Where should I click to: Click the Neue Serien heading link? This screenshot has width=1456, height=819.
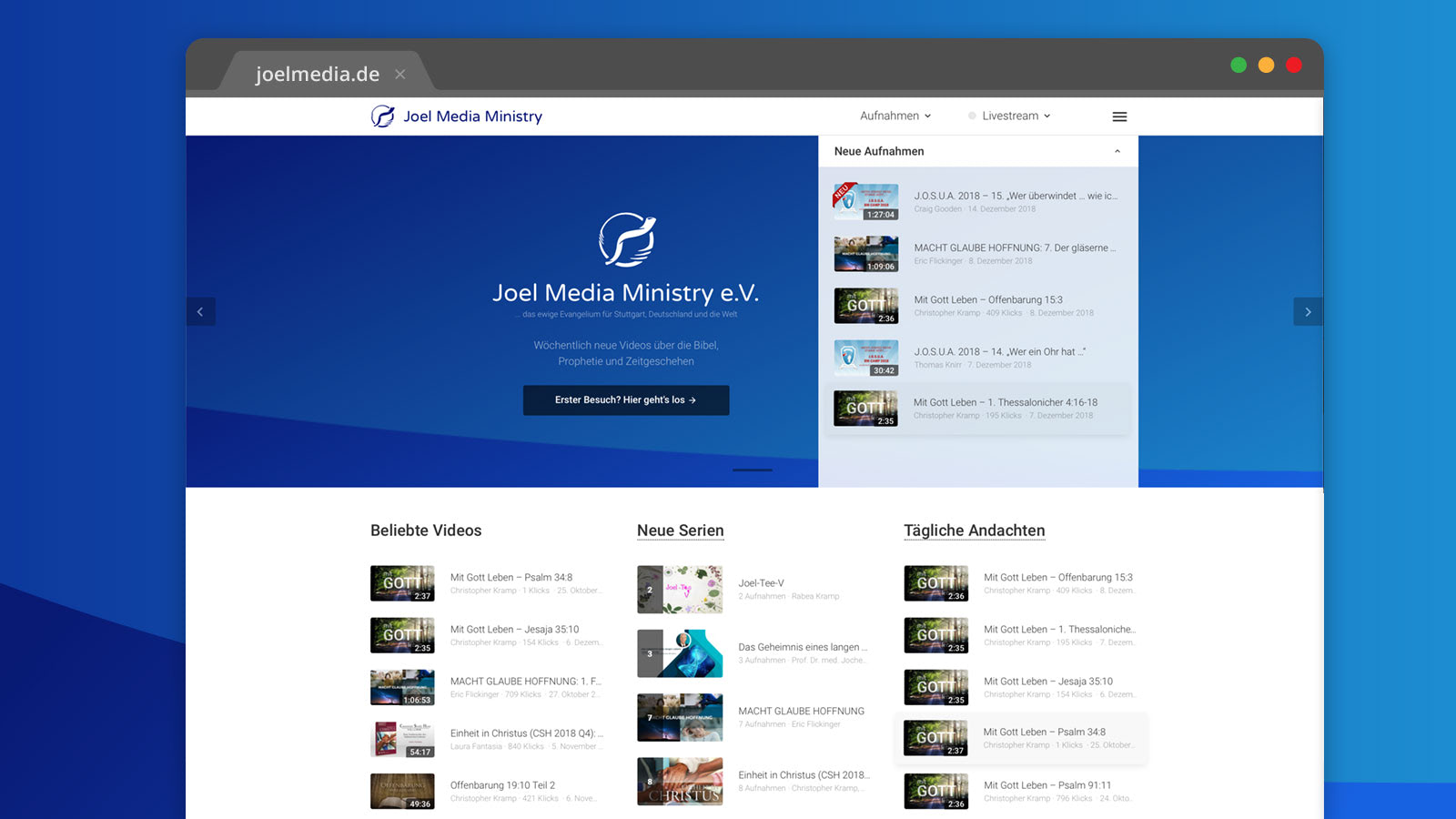click(x=681, y=531)
